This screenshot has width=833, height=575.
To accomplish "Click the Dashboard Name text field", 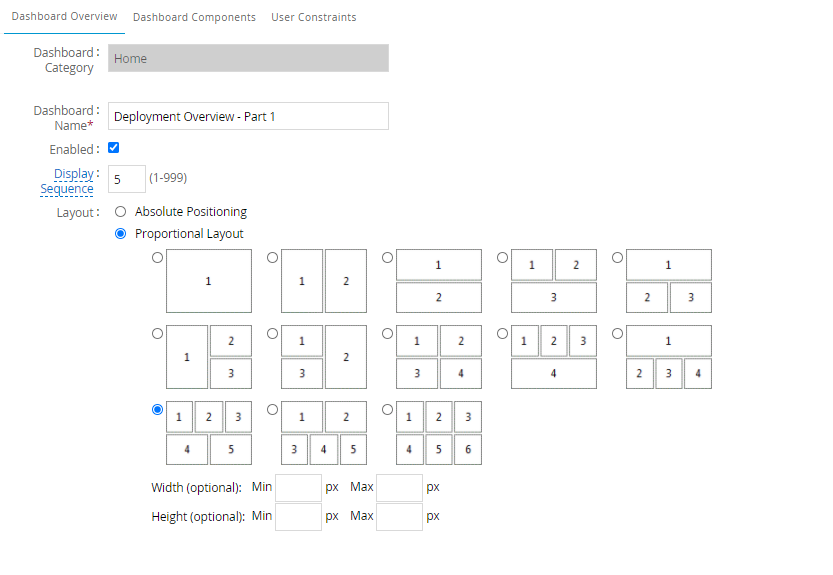I will (248, 116).
